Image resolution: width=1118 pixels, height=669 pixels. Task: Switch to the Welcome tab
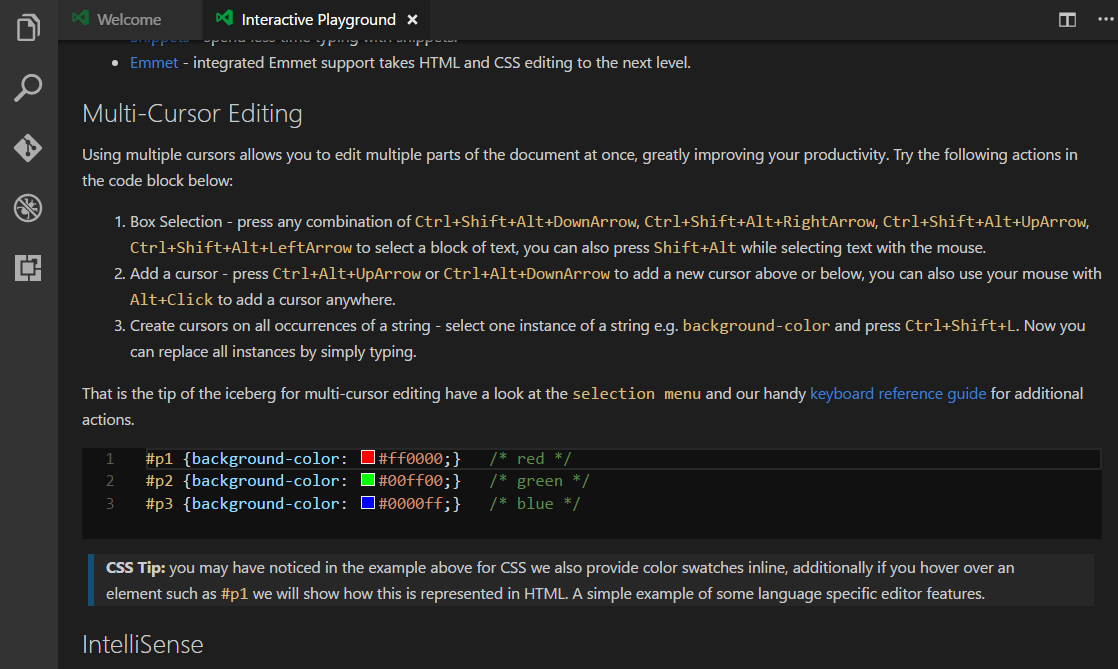coord(129,19)
